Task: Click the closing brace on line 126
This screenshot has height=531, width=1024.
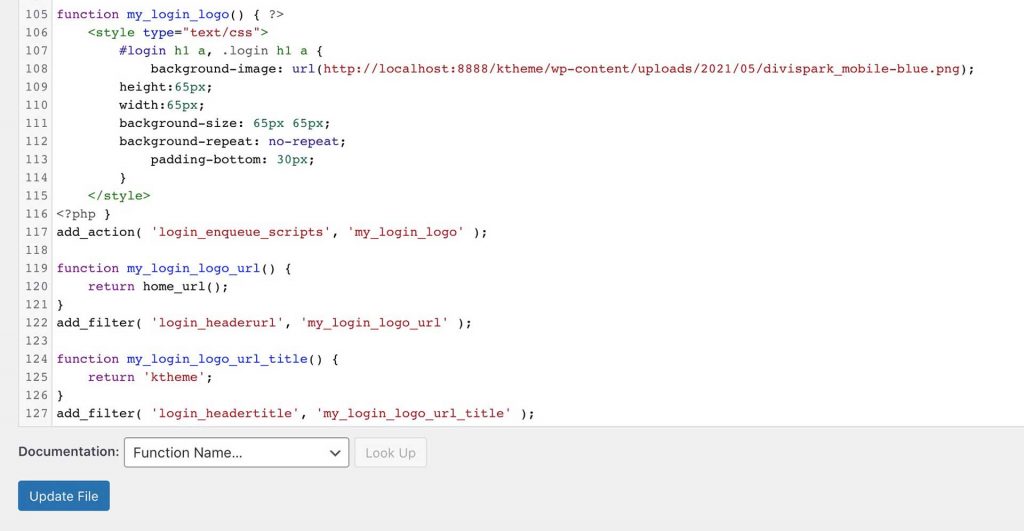Action: coord(60,395)
